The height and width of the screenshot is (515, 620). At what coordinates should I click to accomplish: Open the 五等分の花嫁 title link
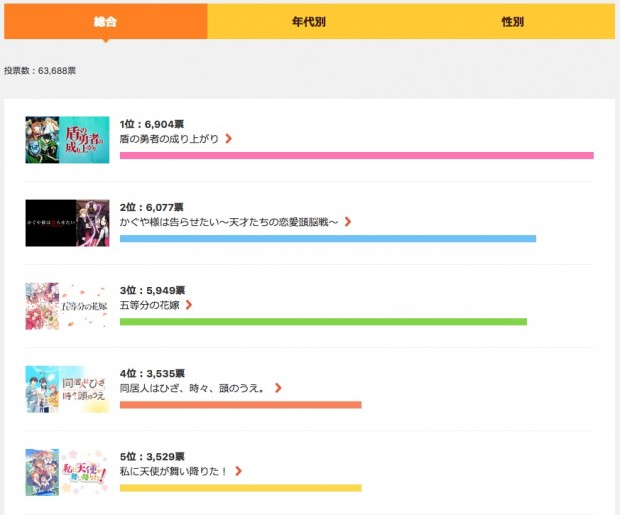(x=149, y=305)
